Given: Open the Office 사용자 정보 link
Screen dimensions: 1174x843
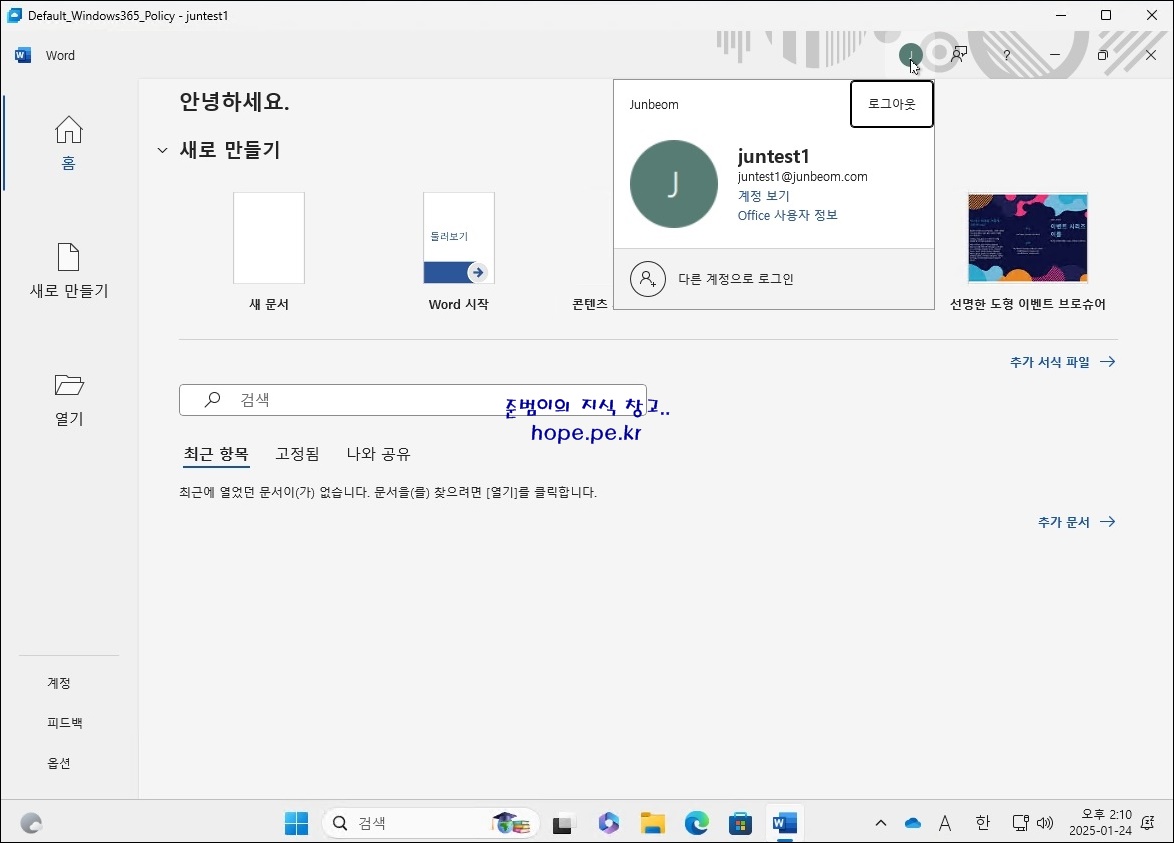Looking at the screenshot, I should pos(788,215).
